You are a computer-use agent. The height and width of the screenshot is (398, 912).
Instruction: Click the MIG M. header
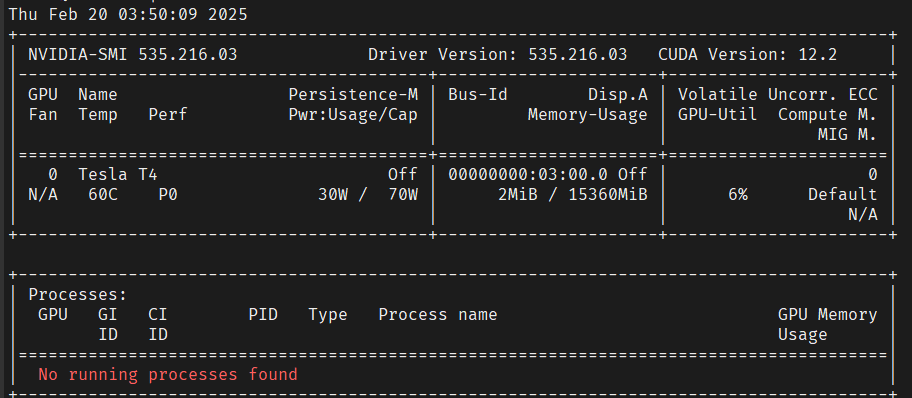[847, 135]
